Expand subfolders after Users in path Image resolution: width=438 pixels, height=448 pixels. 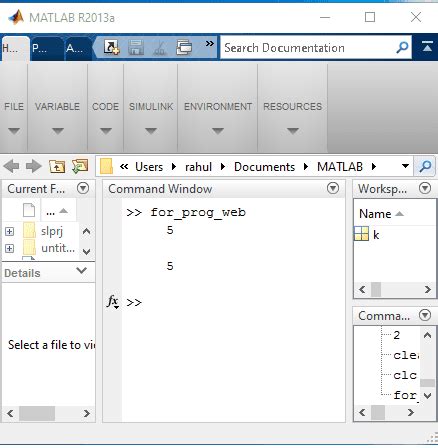tap(174, 166)
